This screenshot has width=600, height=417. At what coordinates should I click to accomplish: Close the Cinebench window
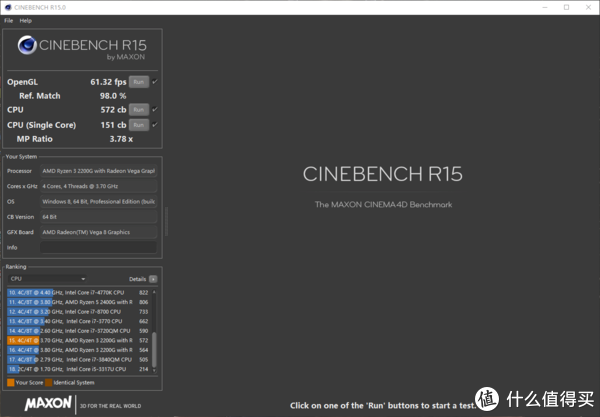coord(589,7)
